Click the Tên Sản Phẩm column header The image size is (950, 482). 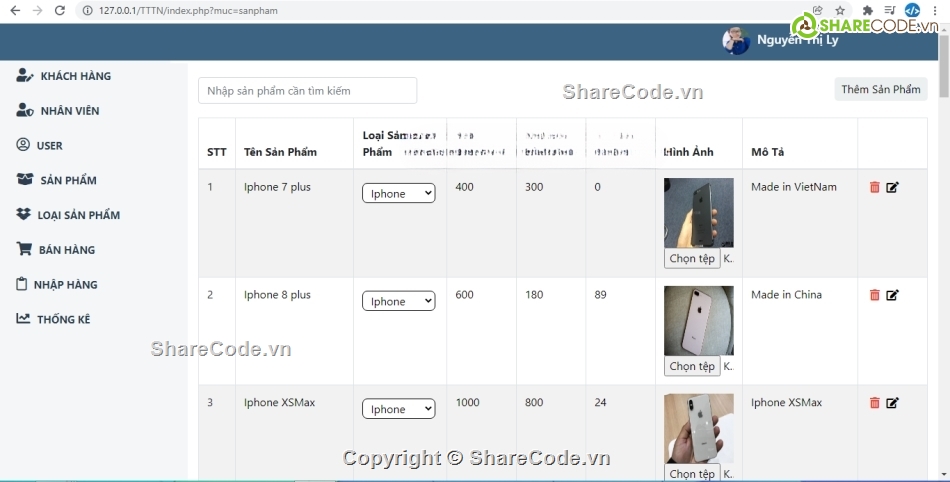coord(281,152)
